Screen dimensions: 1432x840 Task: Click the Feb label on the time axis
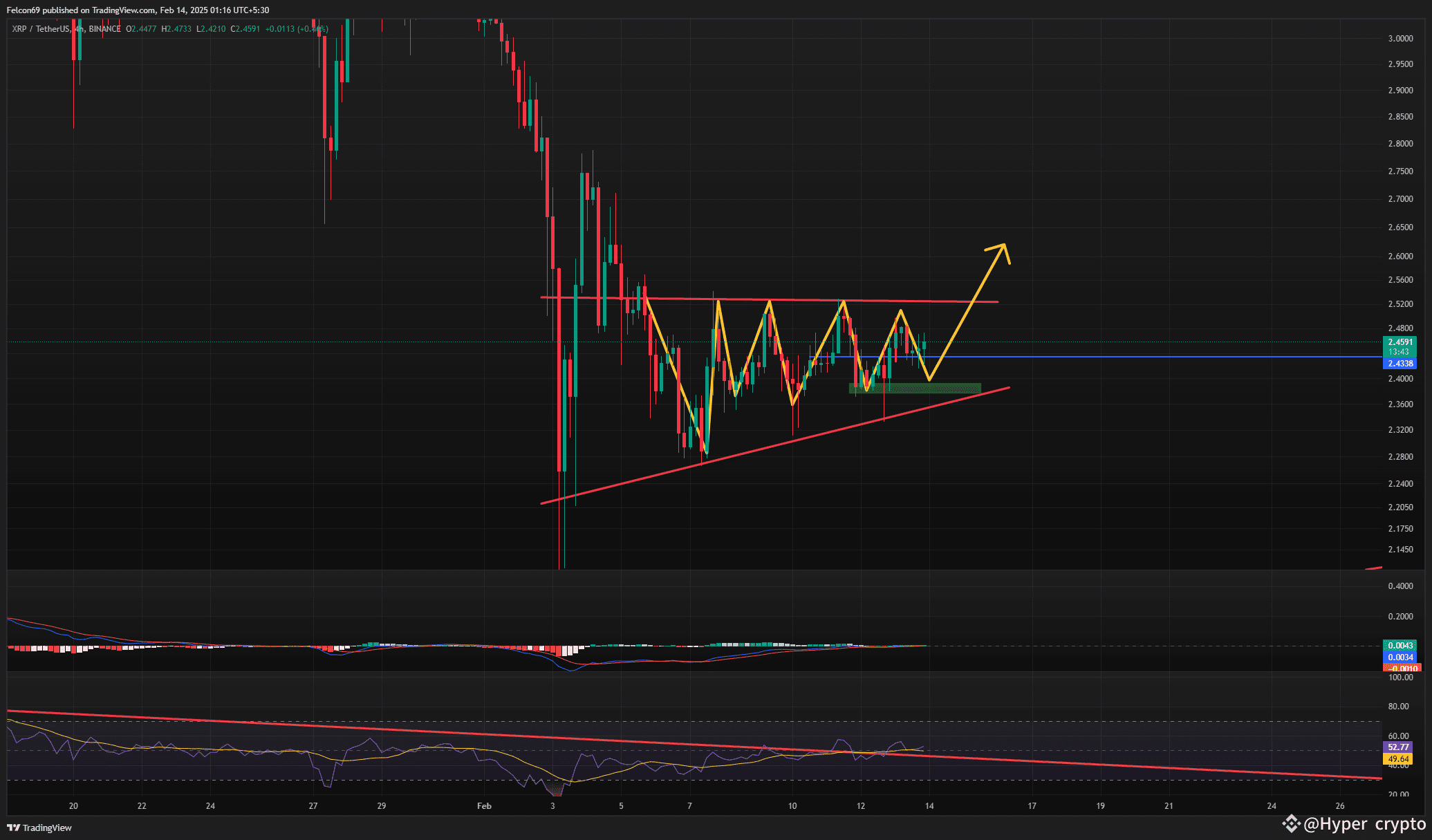[484, 806]
